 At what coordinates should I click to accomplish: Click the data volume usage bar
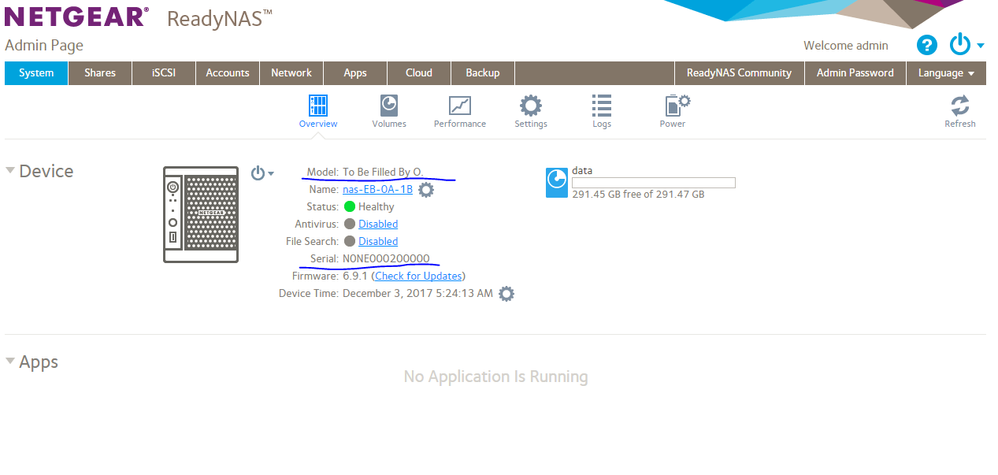pyautogui.click(x=653, y=182)
